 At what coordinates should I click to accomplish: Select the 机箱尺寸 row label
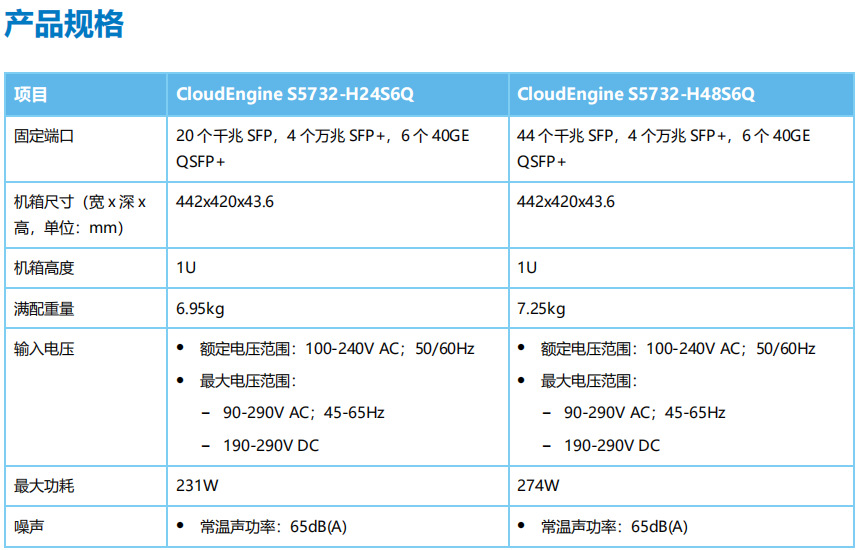coord(80,215)
